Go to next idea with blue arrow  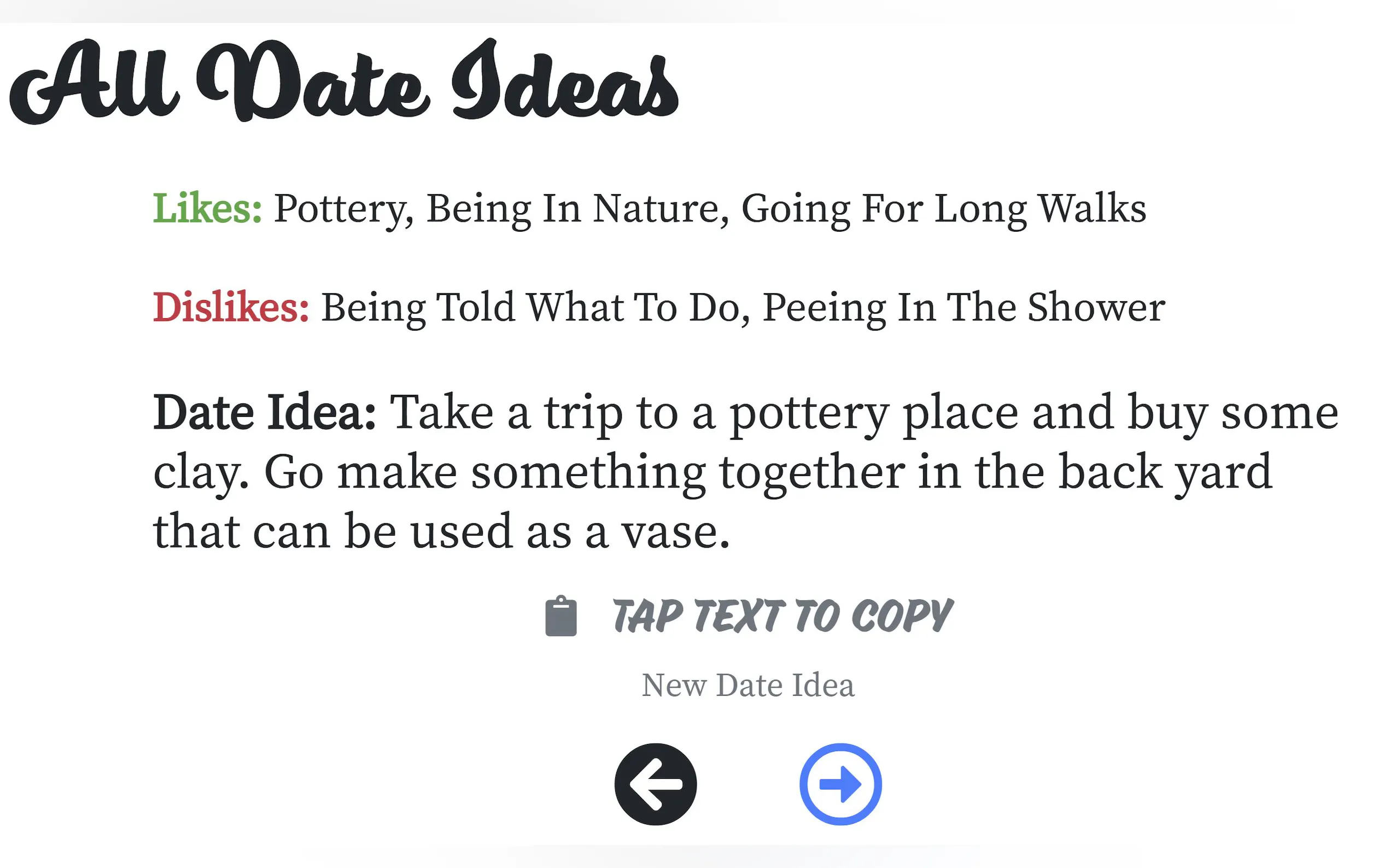[840, 784]
